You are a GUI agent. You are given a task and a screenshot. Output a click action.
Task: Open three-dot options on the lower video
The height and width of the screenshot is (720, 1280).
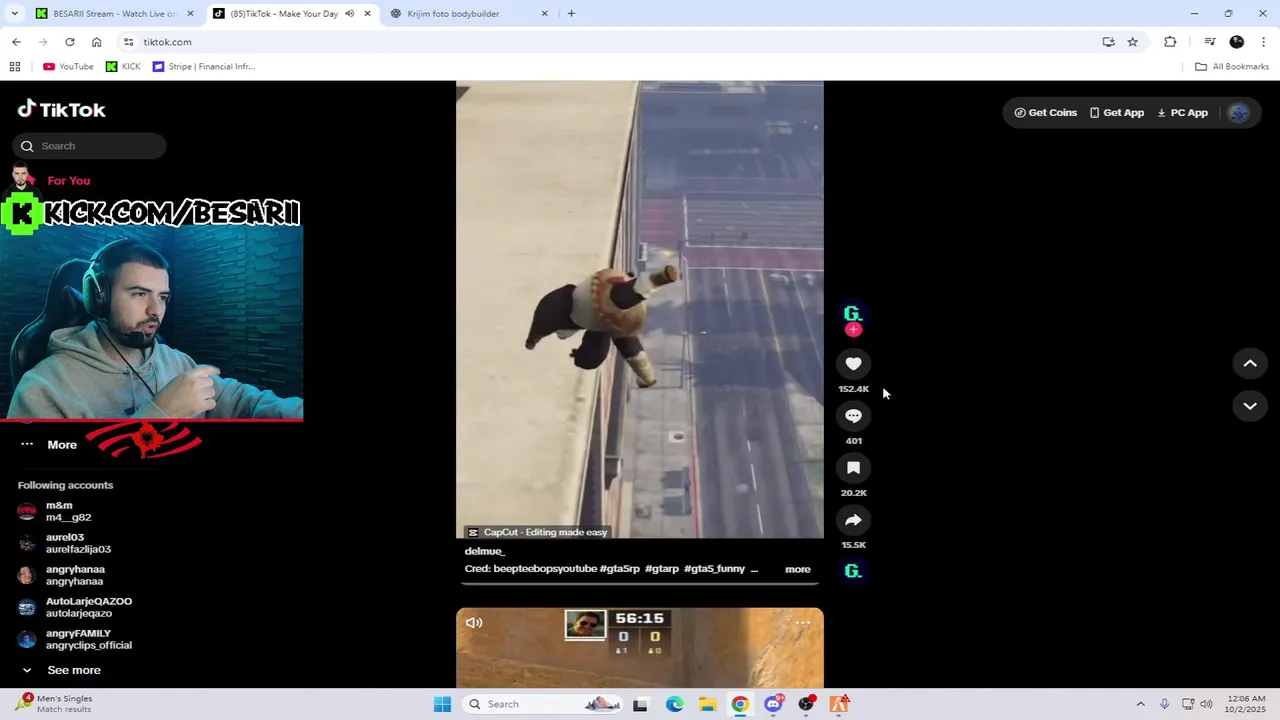tap(802, 622)
